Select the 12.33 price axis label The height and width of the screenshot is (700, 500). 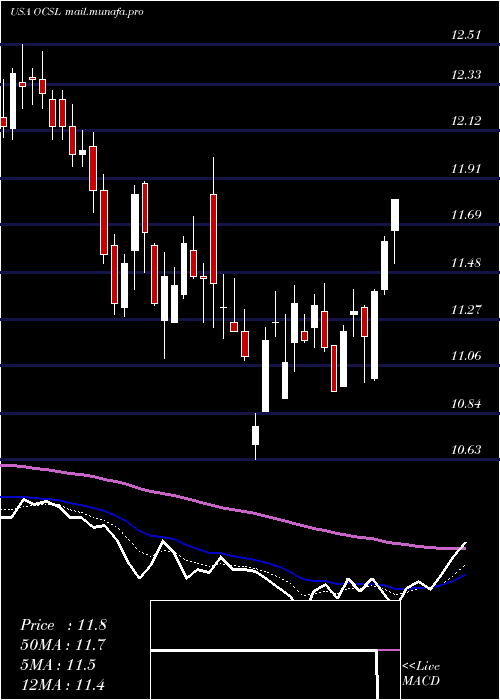click(466, 75)
